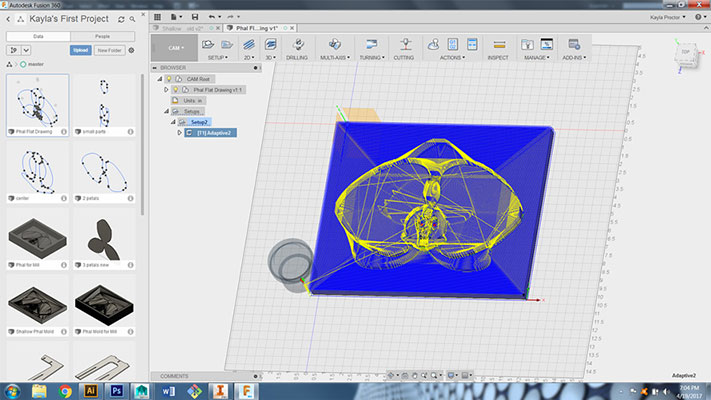Open the branch selector dropdown arrow
The height and width of the screenshot is (400, 711).
[26, 50]
